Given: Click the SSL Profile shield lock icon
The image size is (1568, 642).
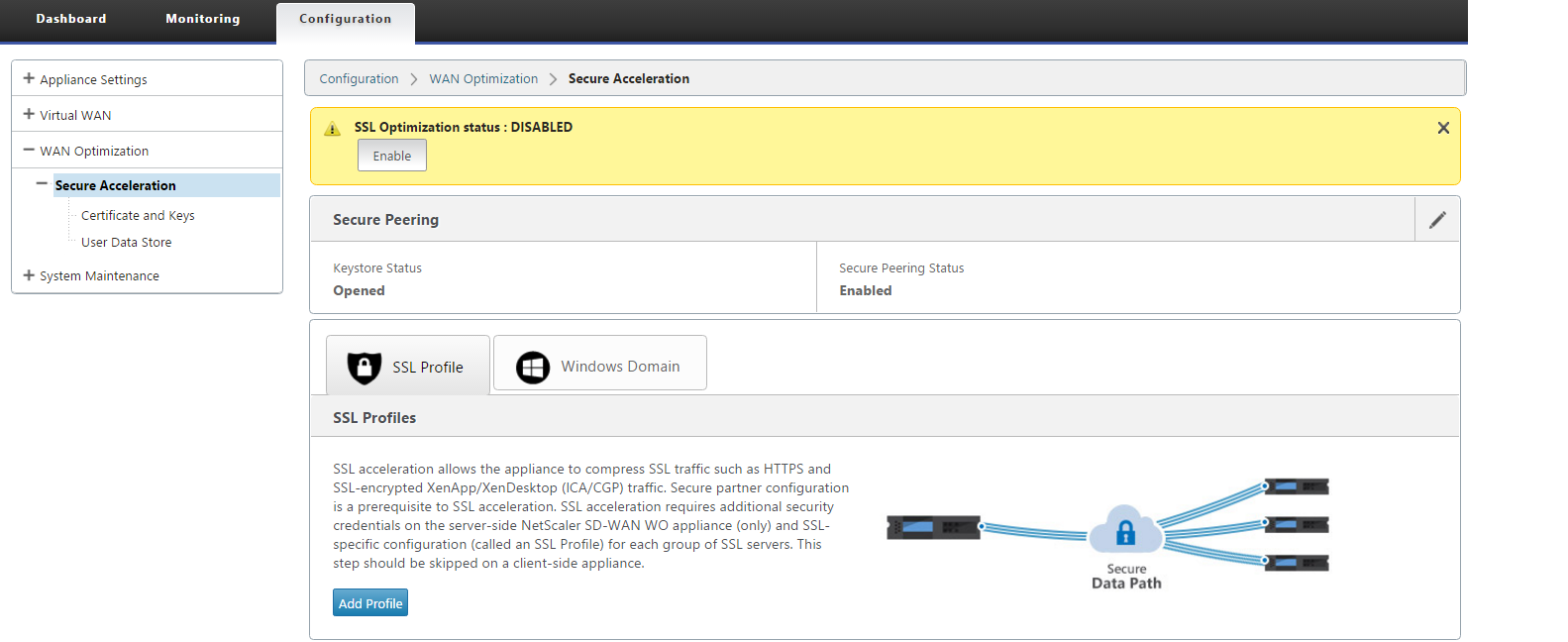Looking at the screenshot, I should 365,367.
